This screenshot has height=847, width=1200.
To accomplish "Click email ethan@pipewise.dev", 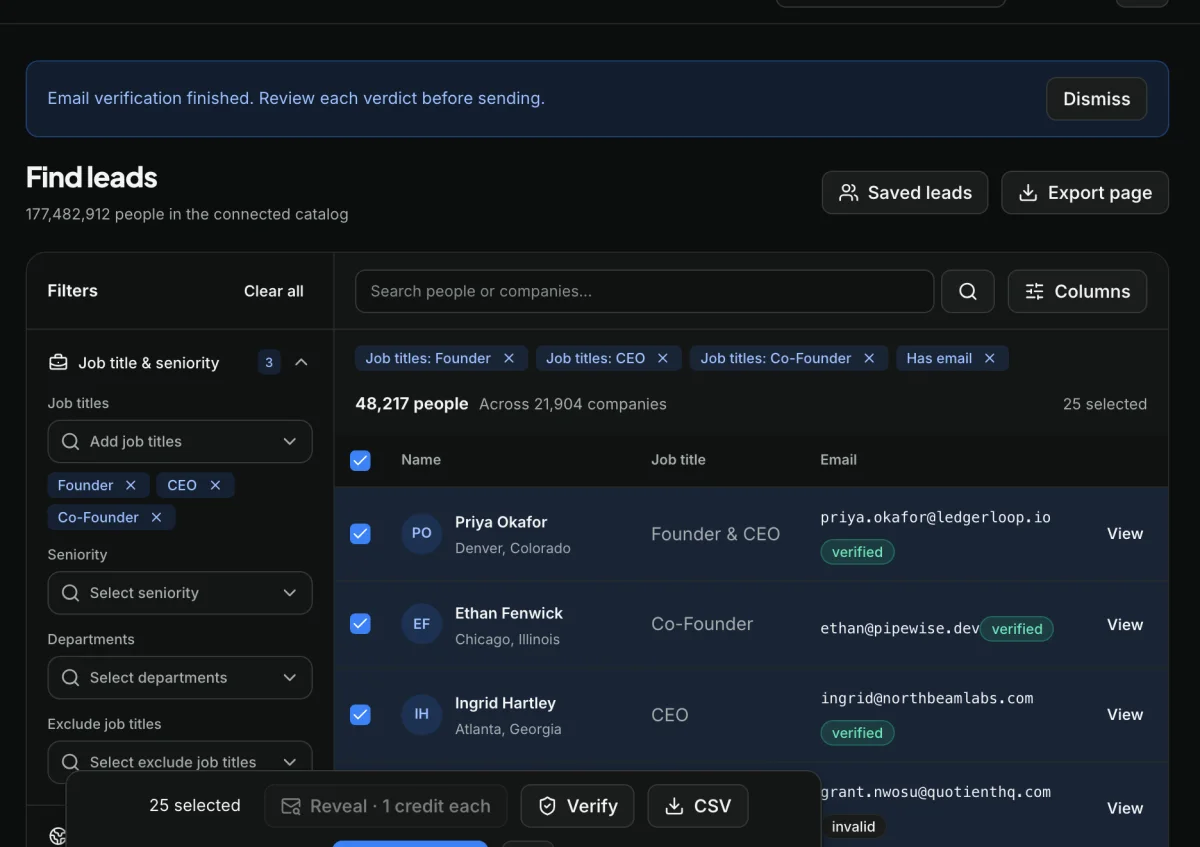I will tap(900, 629).
